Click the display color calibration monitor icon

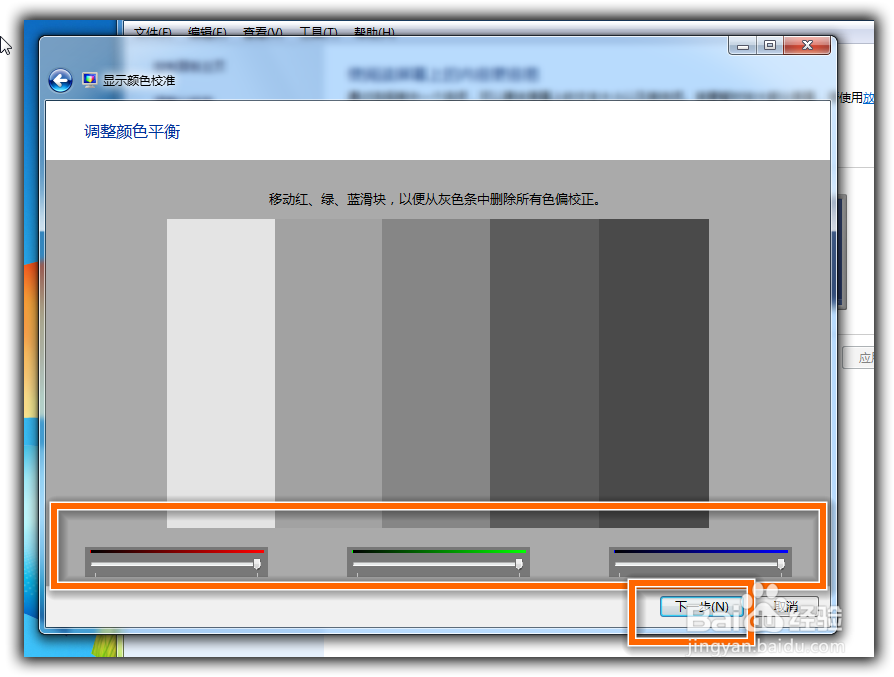tap(89, 79)
